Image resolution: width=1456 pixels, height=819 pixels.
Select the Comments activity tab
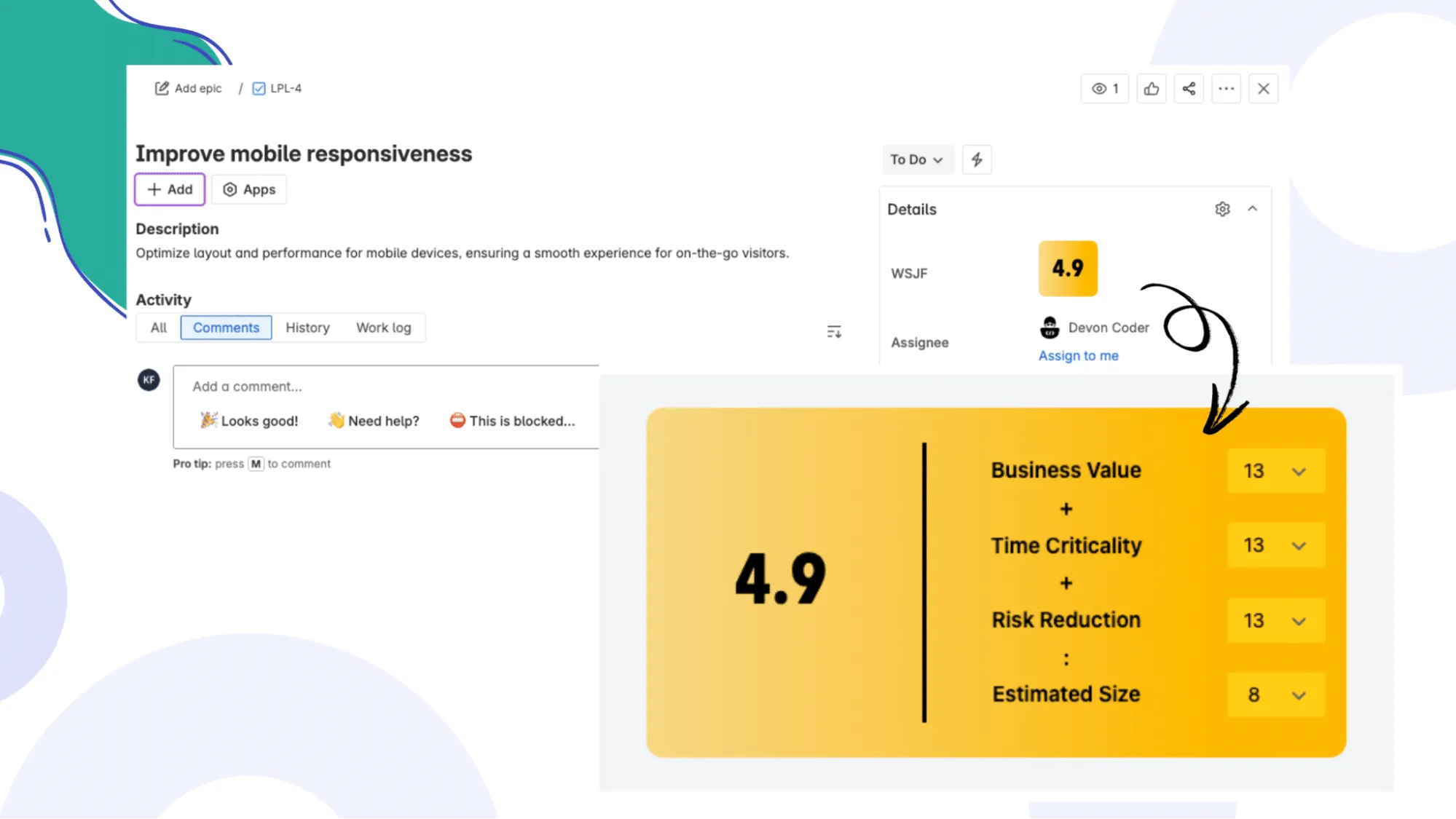[226, 328]
